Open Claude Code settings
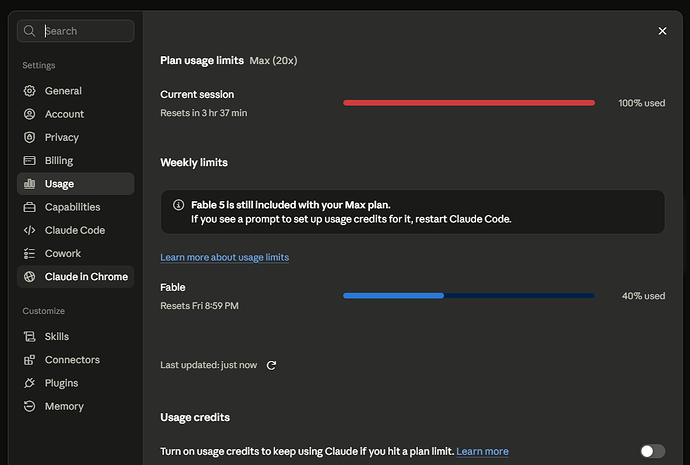 pos(76,230)
